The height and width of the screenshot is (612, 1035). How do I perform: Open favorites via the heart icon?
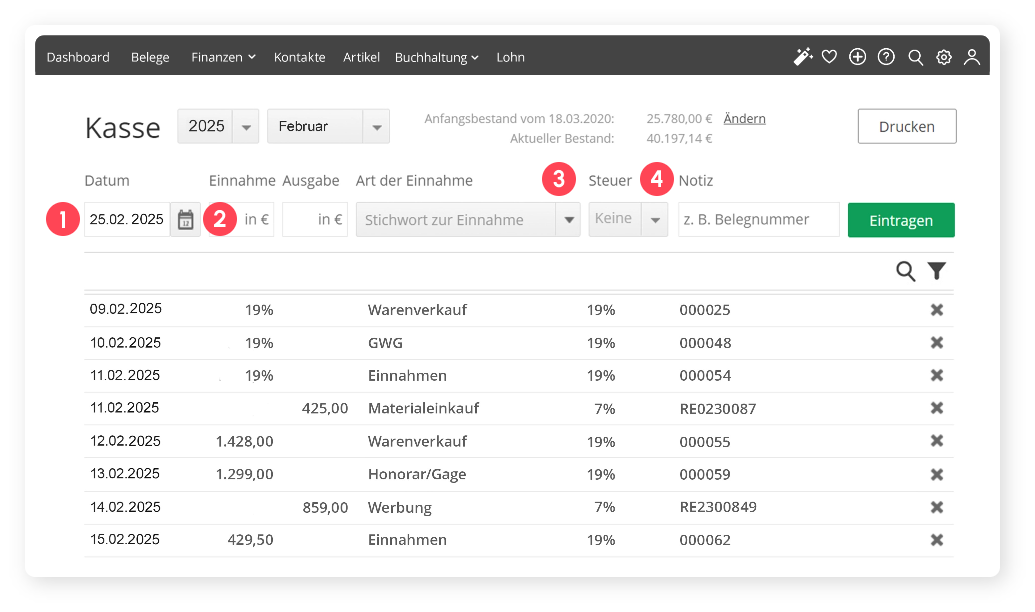[829, 57]
